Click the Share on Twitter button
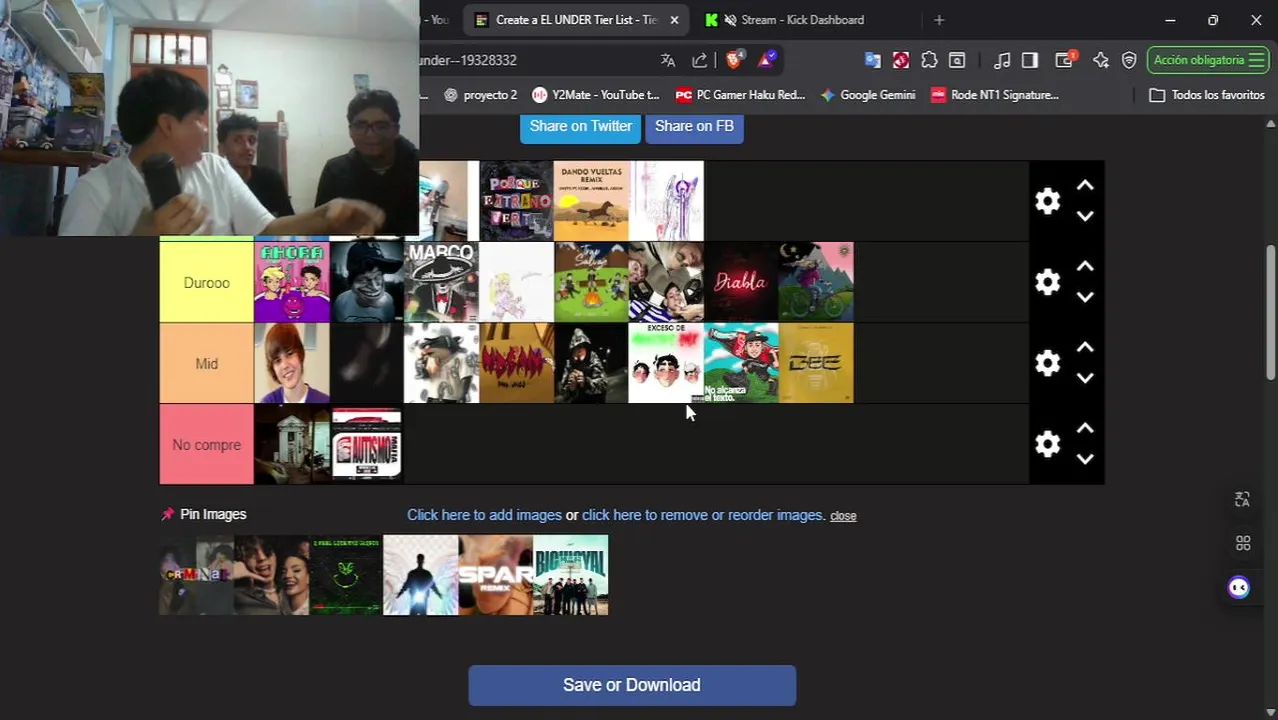 click(x=580, y=126)
